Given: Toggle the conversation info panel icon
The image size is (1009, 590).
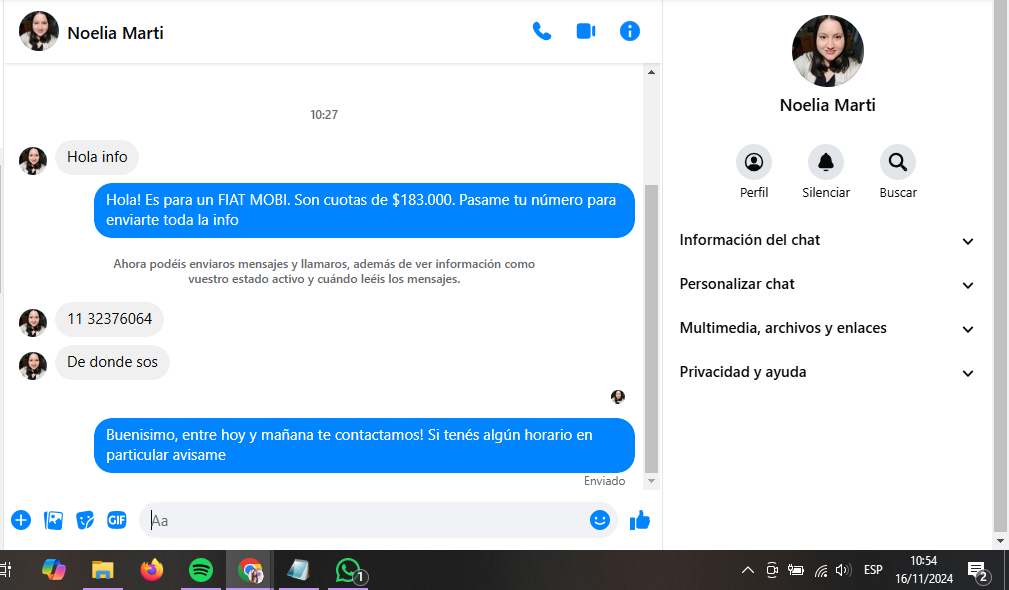Looking at the screenshot, I should pos(630,31).
